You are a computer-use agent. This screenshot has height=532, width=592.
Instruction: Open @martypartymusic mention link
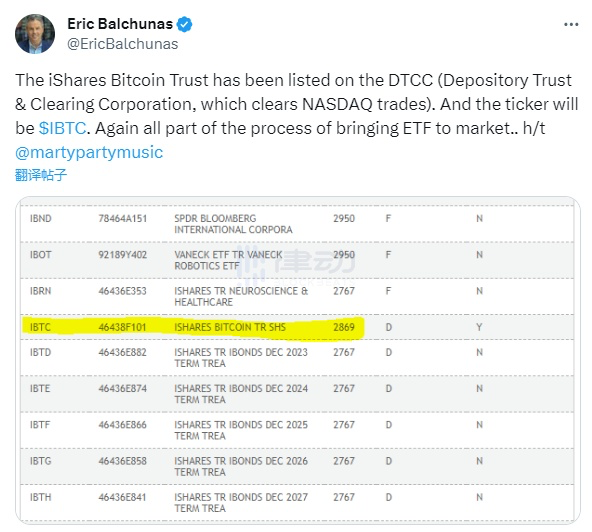[89, 152]
